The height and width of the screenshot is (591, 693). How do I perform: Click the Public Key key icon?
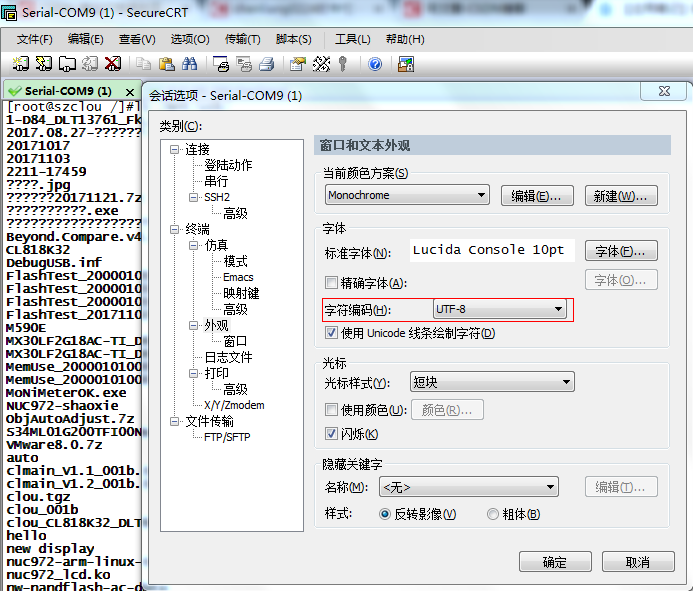343,64
